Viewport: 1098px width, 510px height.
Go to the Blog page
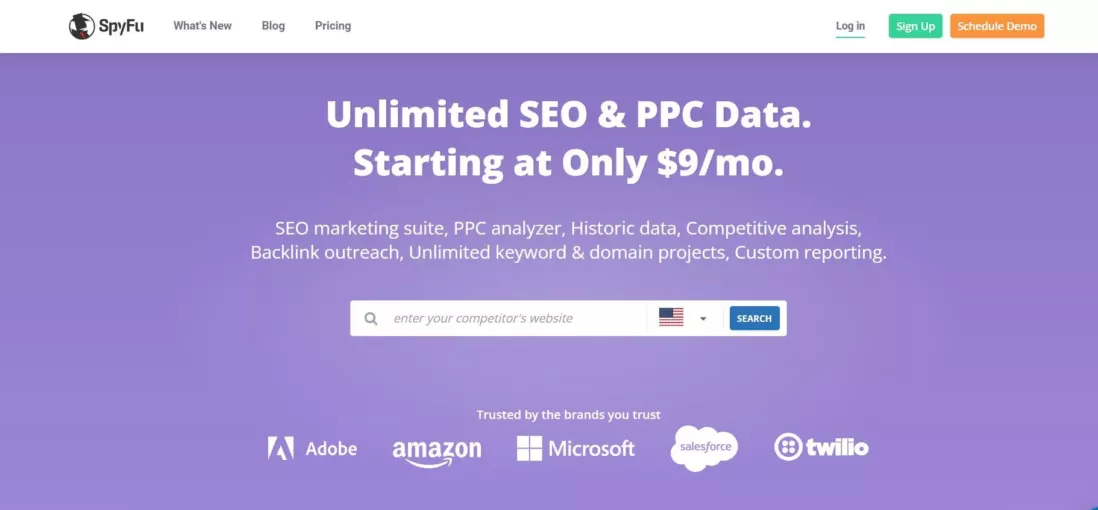273,26
